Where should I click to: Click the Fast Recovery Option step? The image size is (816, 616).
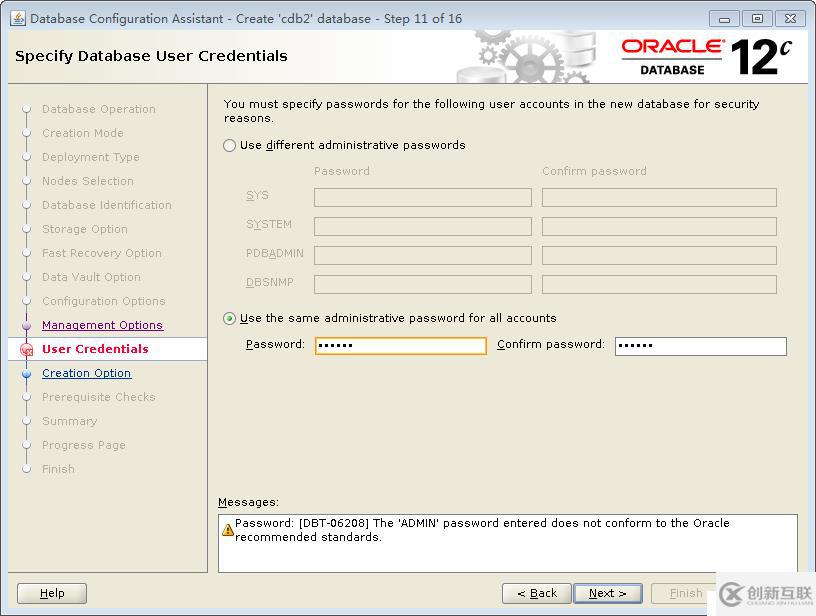pyautogui.click(x=102, y=253)
